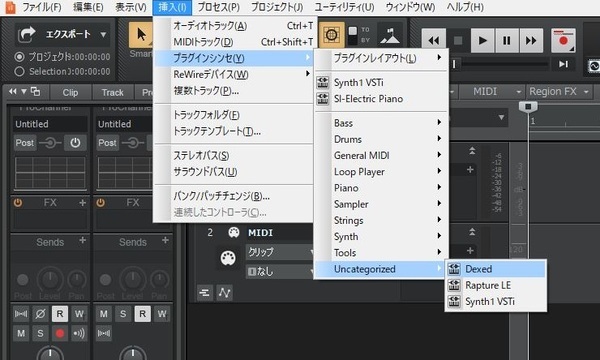Click the Dexed synth plugin icon

454,269
